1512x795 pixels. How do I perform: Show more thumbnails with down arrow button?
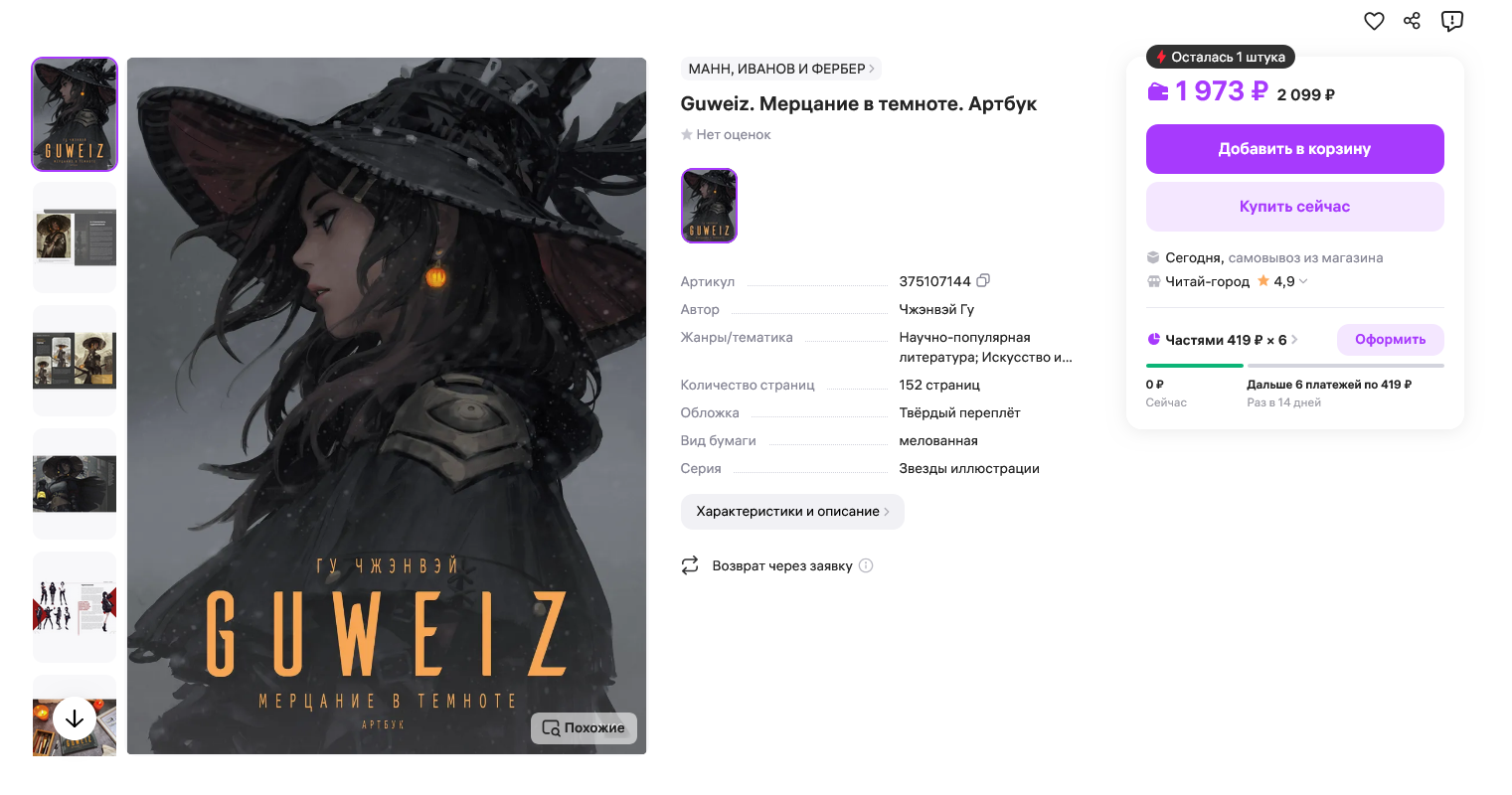[x=75, y=718]
